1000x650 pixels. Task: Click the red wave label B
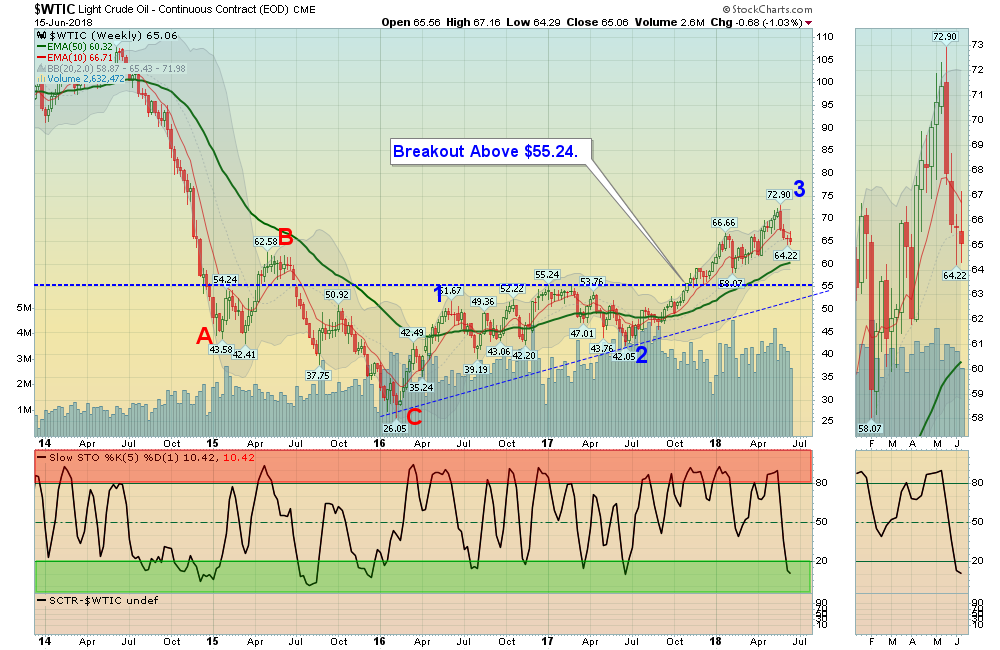click(285, 237)
